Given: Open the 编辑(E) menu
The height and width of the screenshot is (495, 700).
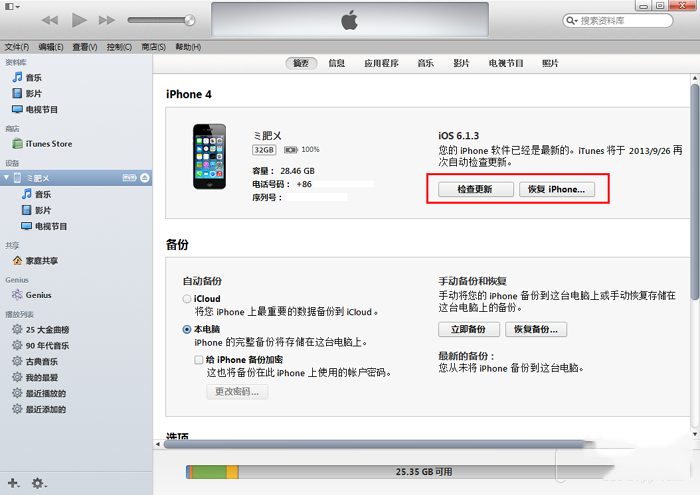Looking at the screenshot, I should click(51, 47).
